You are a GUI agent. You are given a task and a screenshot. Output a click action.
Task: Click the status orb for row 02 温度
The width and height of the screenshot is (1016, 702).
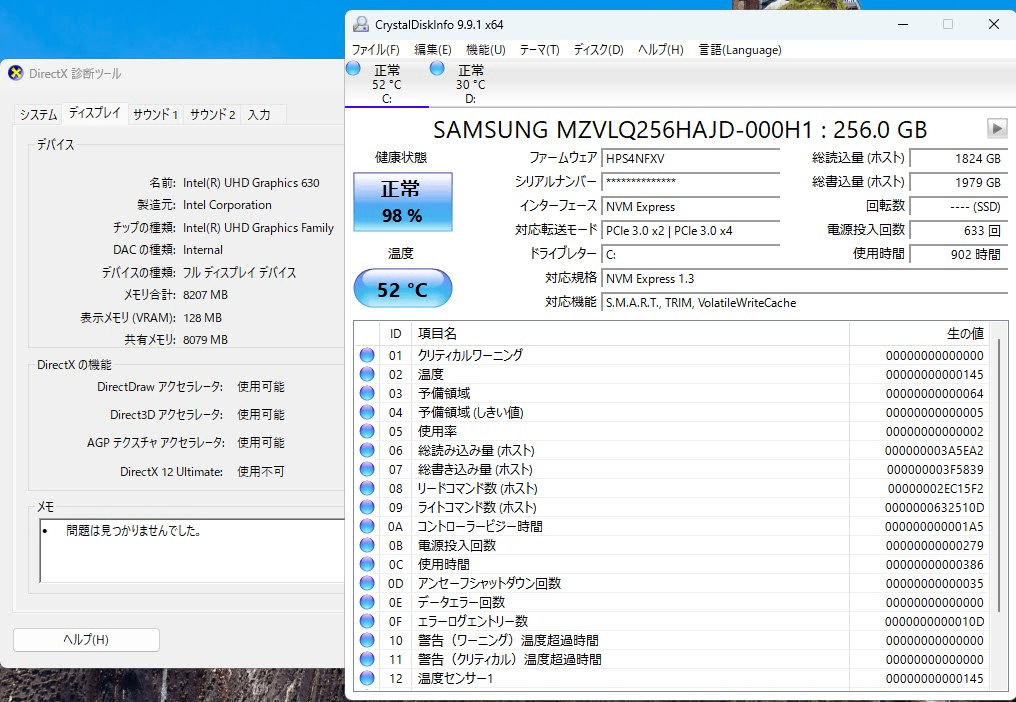coord(367,374)
